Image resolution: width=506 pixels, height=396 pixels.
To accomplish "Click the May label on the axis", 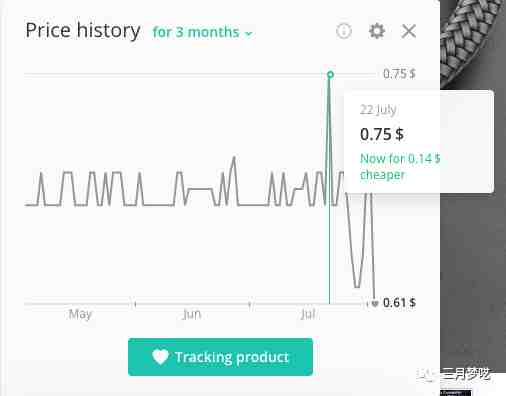I will pos(80,314).
